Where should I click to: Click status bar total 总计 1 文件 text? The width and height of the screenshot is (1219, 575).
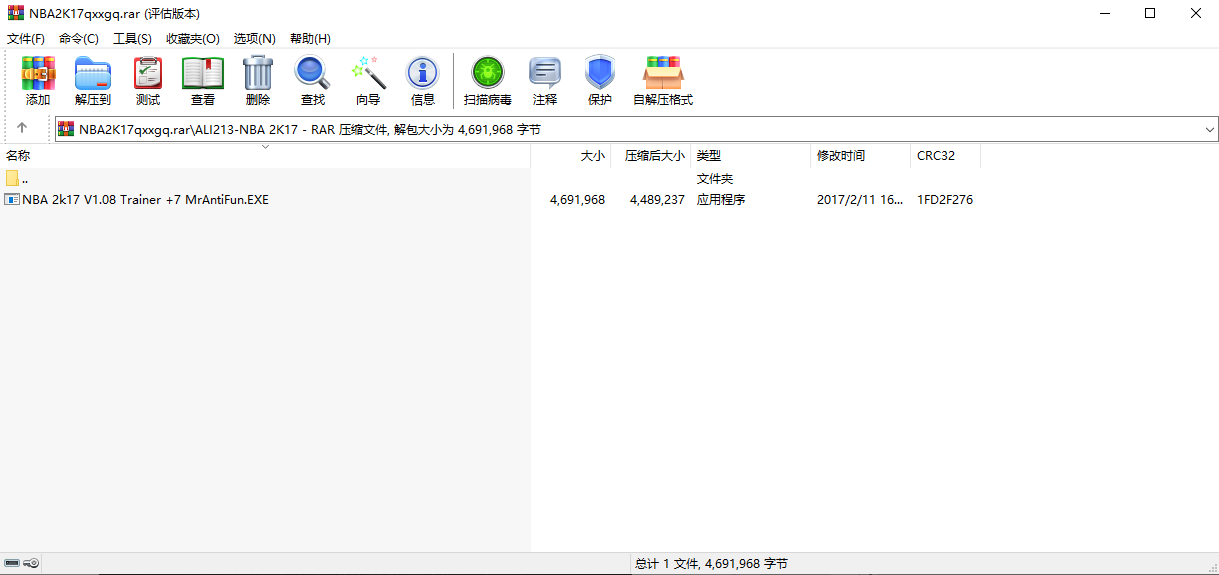click(x=711, y=564)
